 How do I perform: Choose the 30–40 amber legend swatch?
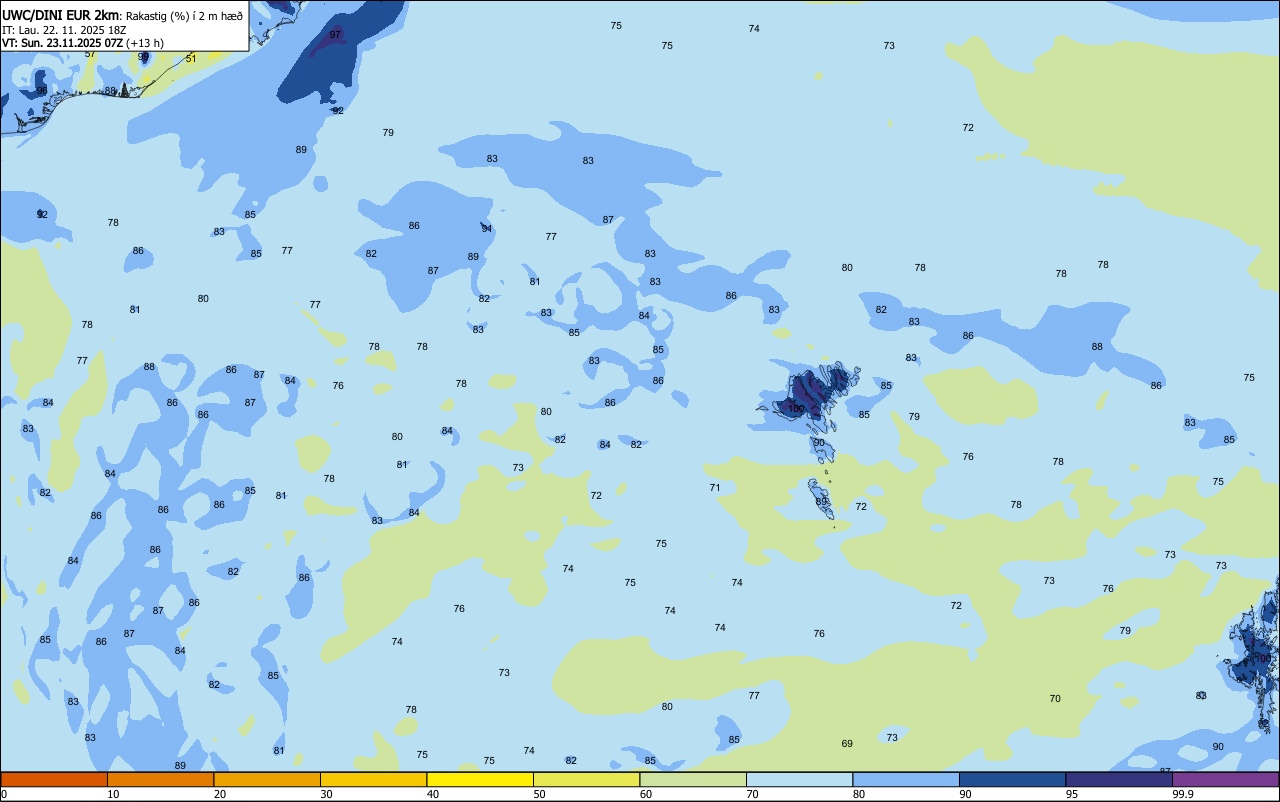click(373, 779)
